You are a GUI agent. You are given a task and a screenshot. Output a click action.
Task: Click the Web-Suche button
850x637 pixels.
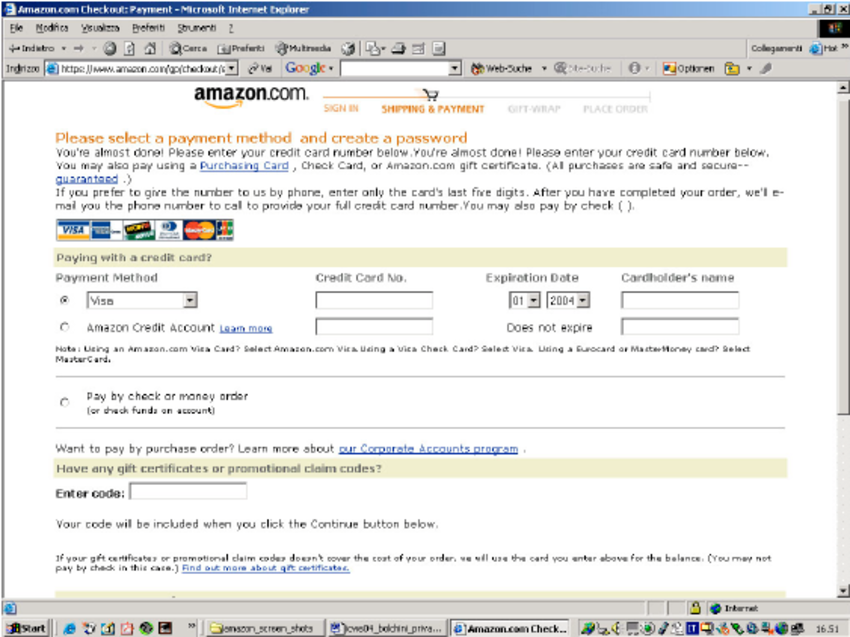(502, 68)
